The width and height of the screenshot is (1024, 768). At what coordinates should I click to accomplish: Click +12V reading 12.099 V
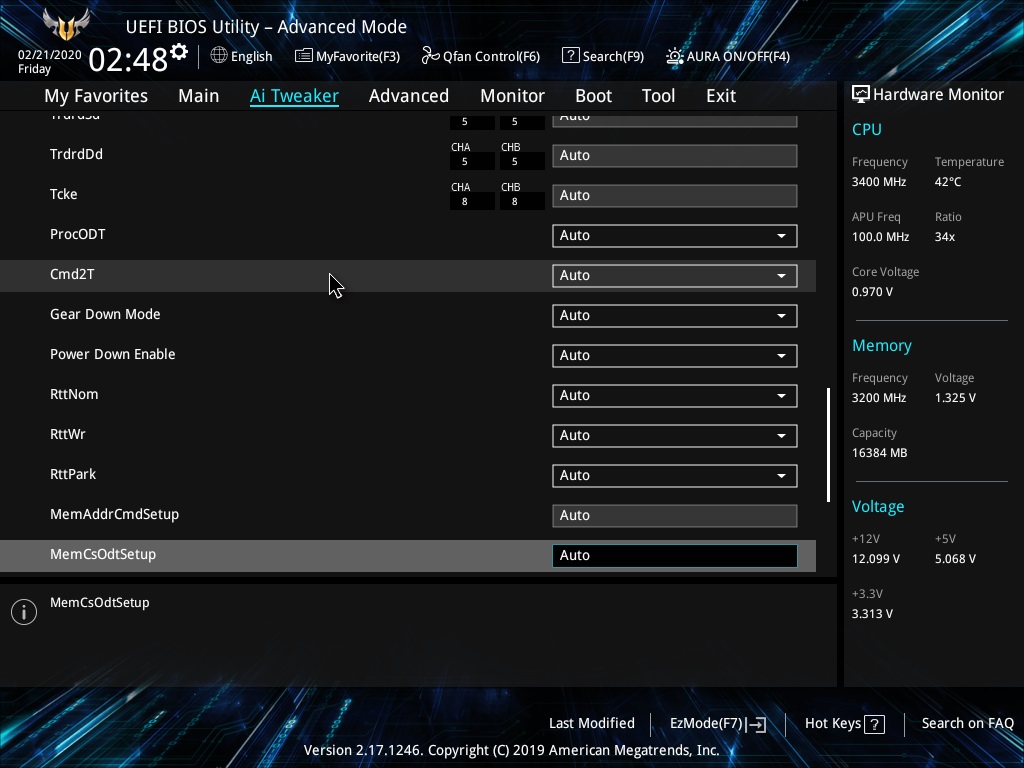point(876,558)
